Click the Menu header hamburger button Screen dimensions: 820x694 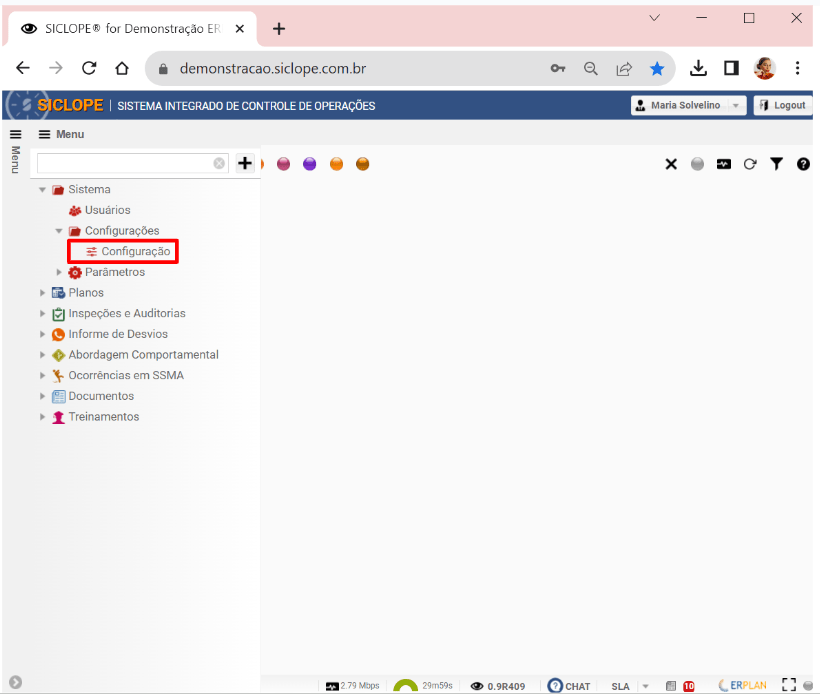click(44, 134)
